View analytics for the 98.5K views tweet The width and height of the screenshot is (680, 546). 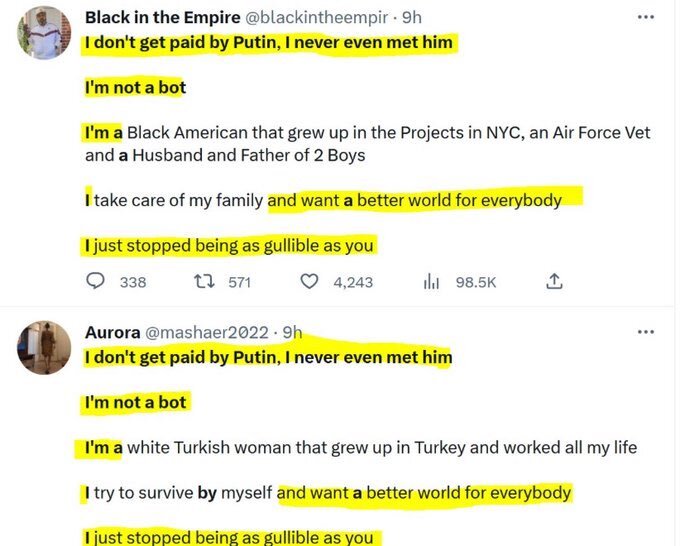[432, 282]
